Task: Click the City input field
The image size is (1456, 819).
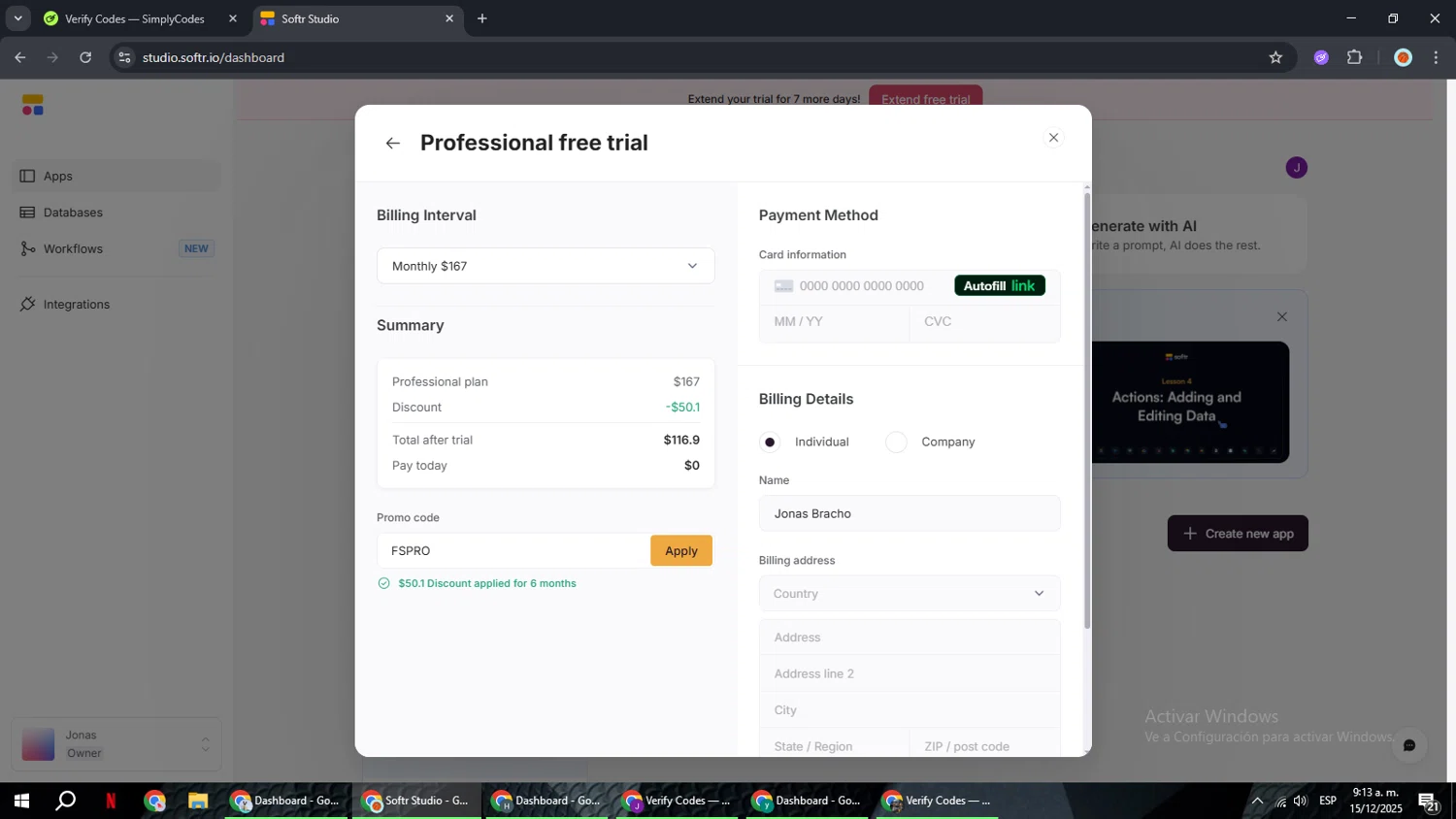Action: click(910, 710)
